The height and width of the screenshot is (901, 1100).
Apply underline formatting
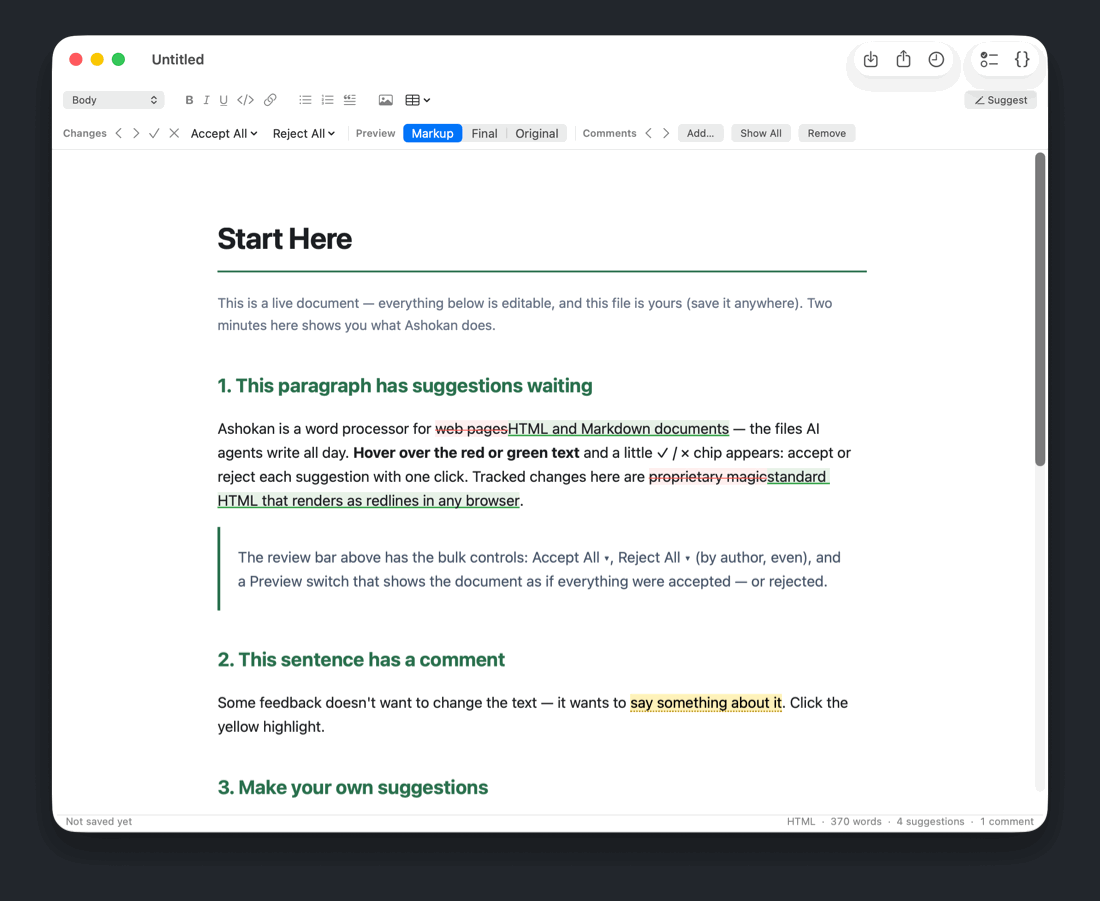[x=223, y=100]
